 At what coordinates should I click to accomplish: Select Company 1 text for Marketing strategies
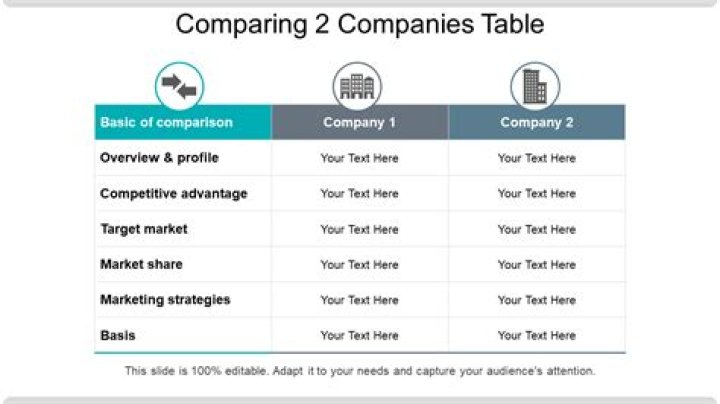(x=359, y=300)
